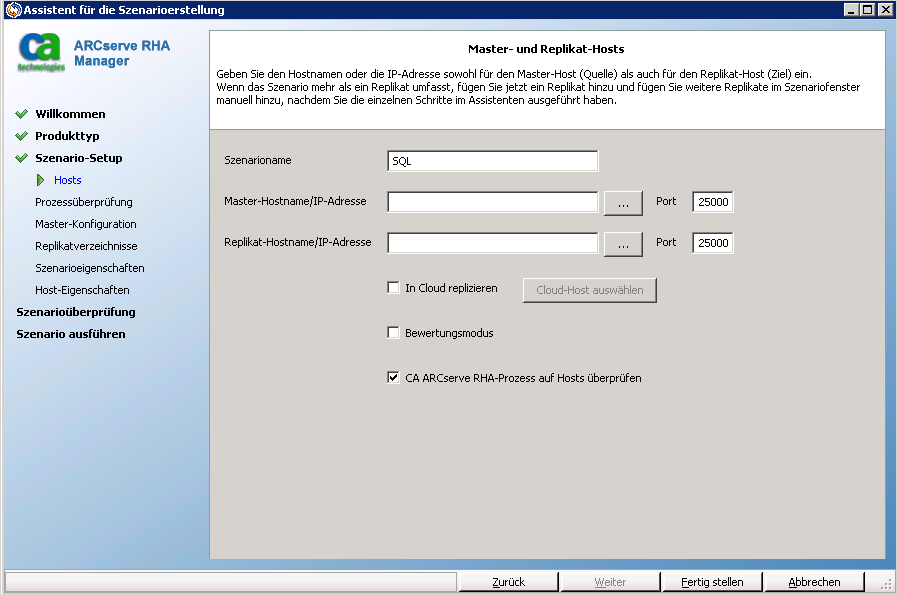
Task: Click the Weiter button
Action: click(x=611, y=582)
